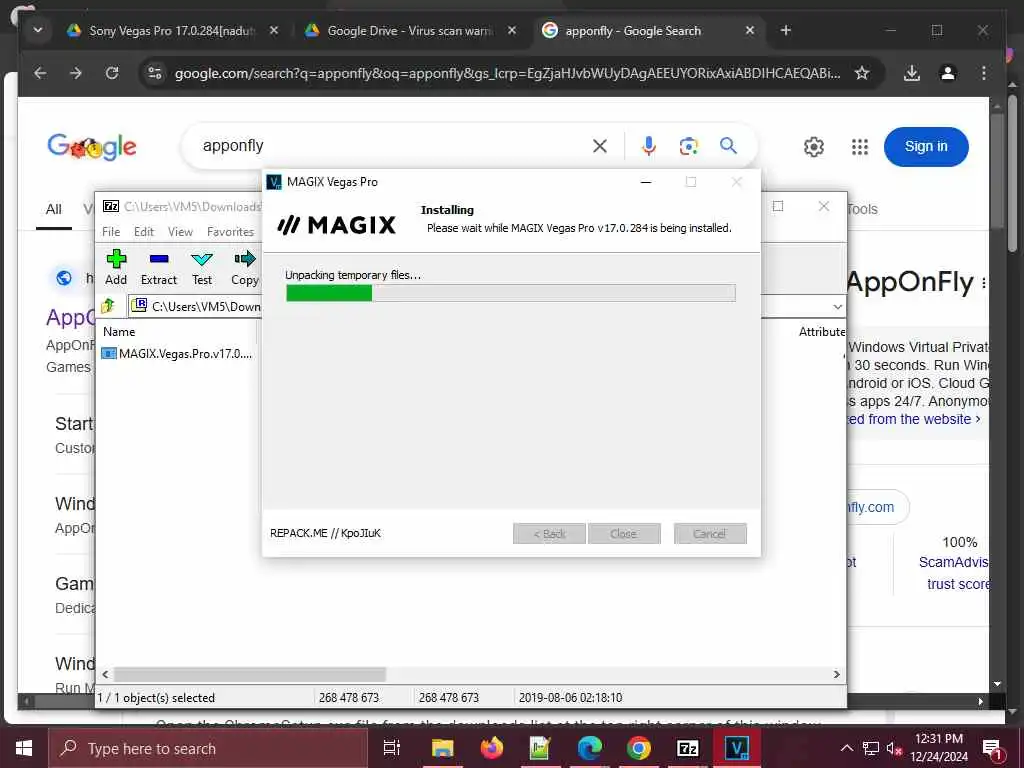Search by image with Google Lens icon

pyautogui.click(x=688, y=146)
